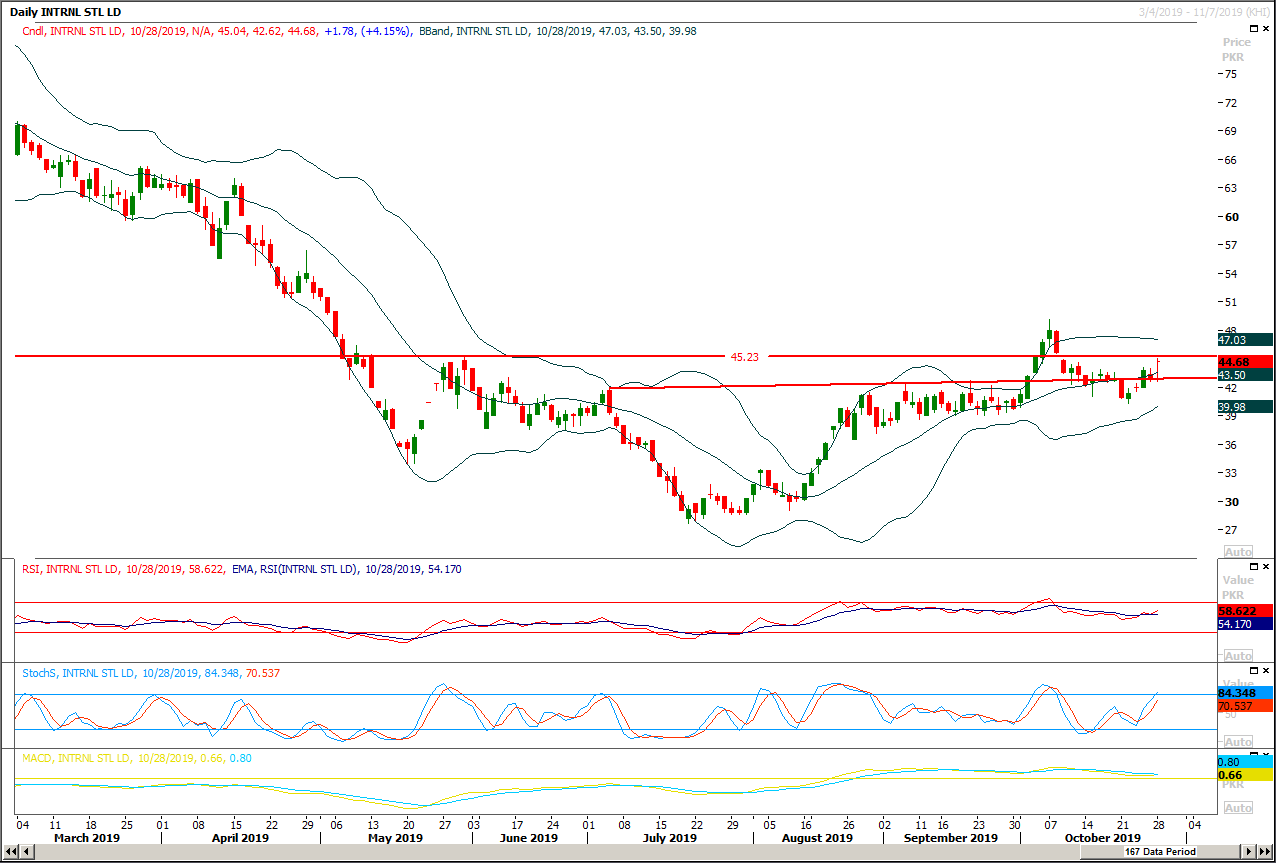1276x863 pixels.
Task: Click the '167 Data Period' label
Action: [x=1161, y=851]
